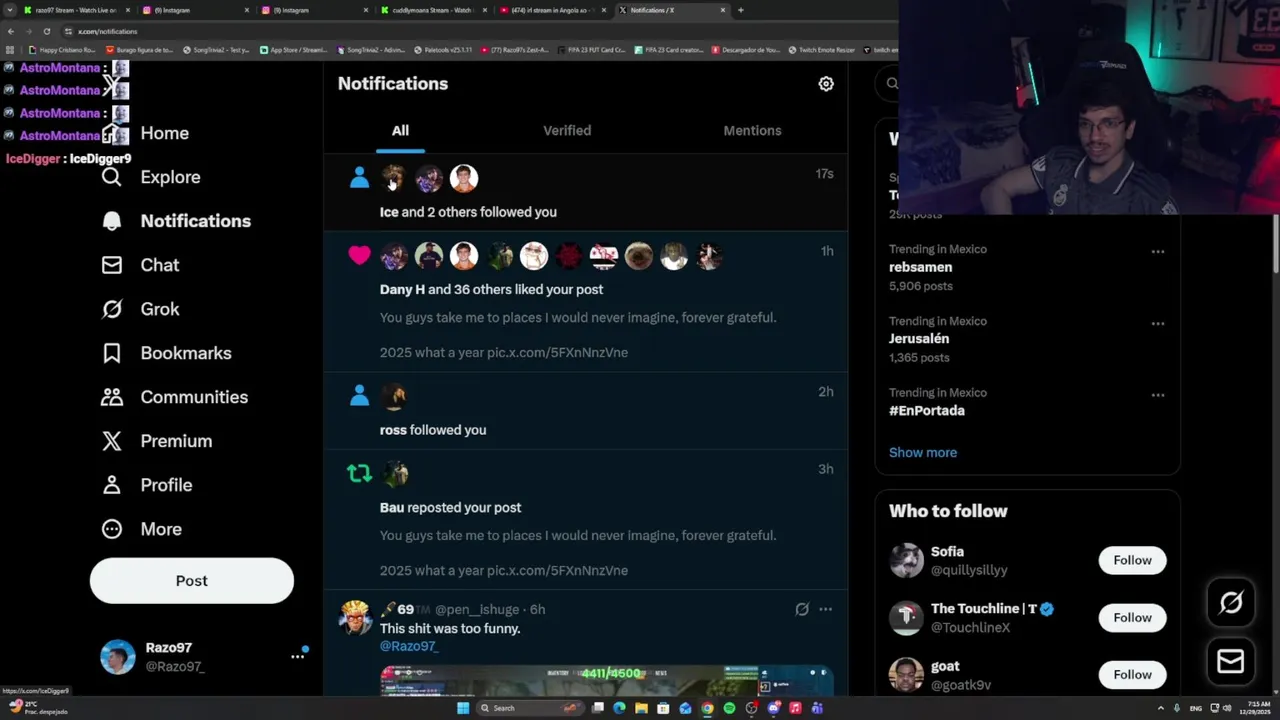1280x720 pixels.
Task: Open the More menu in the sidebar
Action: pos(141,529)
